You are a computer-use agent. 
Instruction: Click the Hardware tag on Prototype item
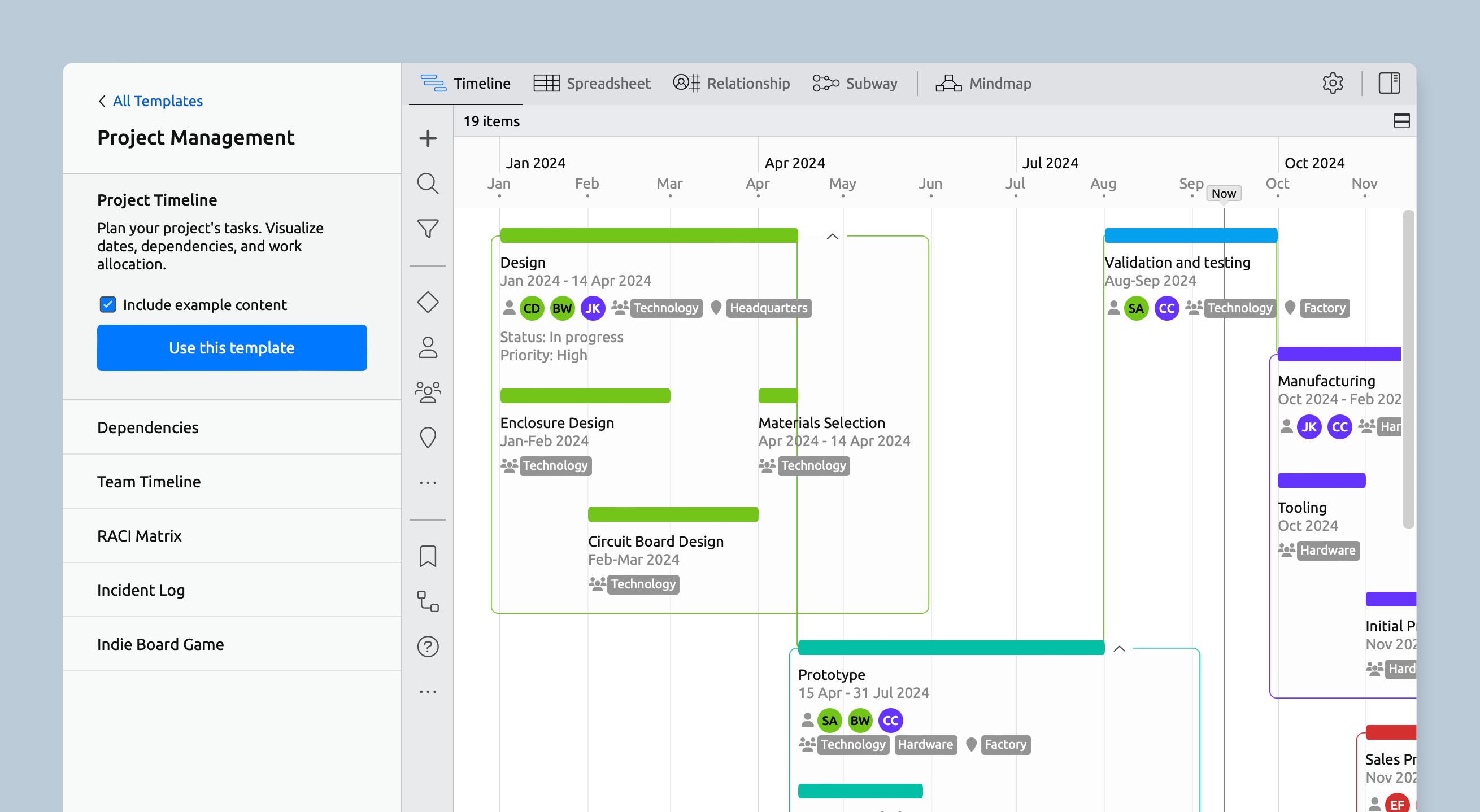click(x=926, y=745)
